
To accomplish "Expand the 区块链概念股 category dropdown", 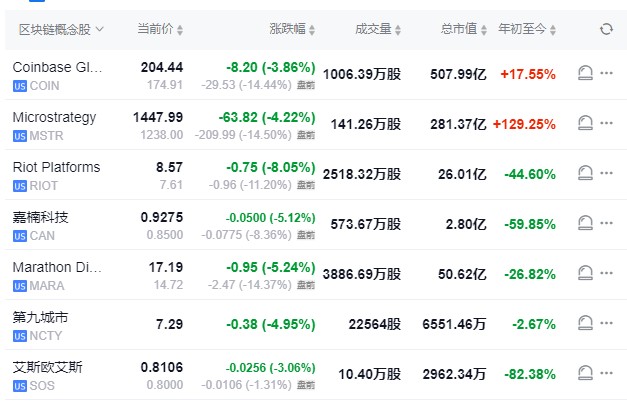I will coord(61,30).
